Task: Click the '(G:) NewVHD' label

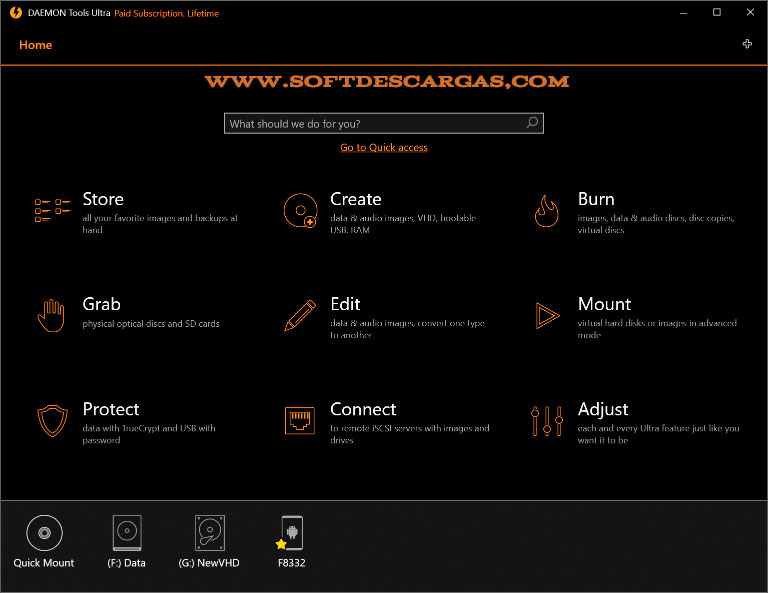Action: tap(209, 563)
